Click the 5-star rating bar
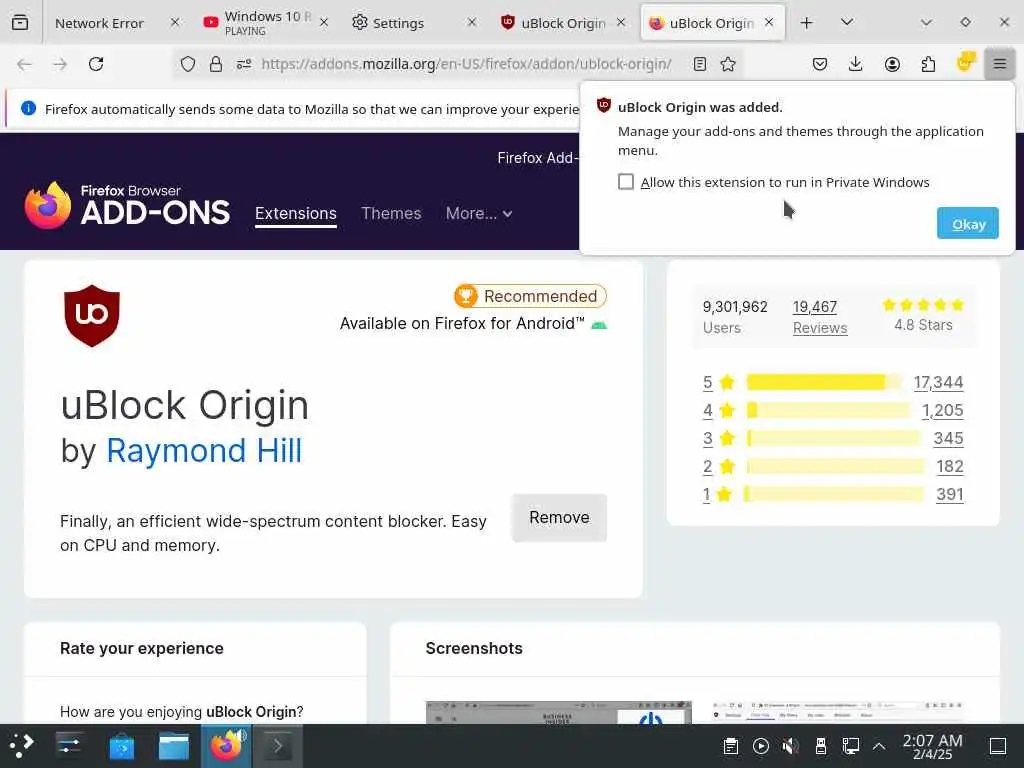This screenshot has height=768, width=1024. click(x=824, y=382)
